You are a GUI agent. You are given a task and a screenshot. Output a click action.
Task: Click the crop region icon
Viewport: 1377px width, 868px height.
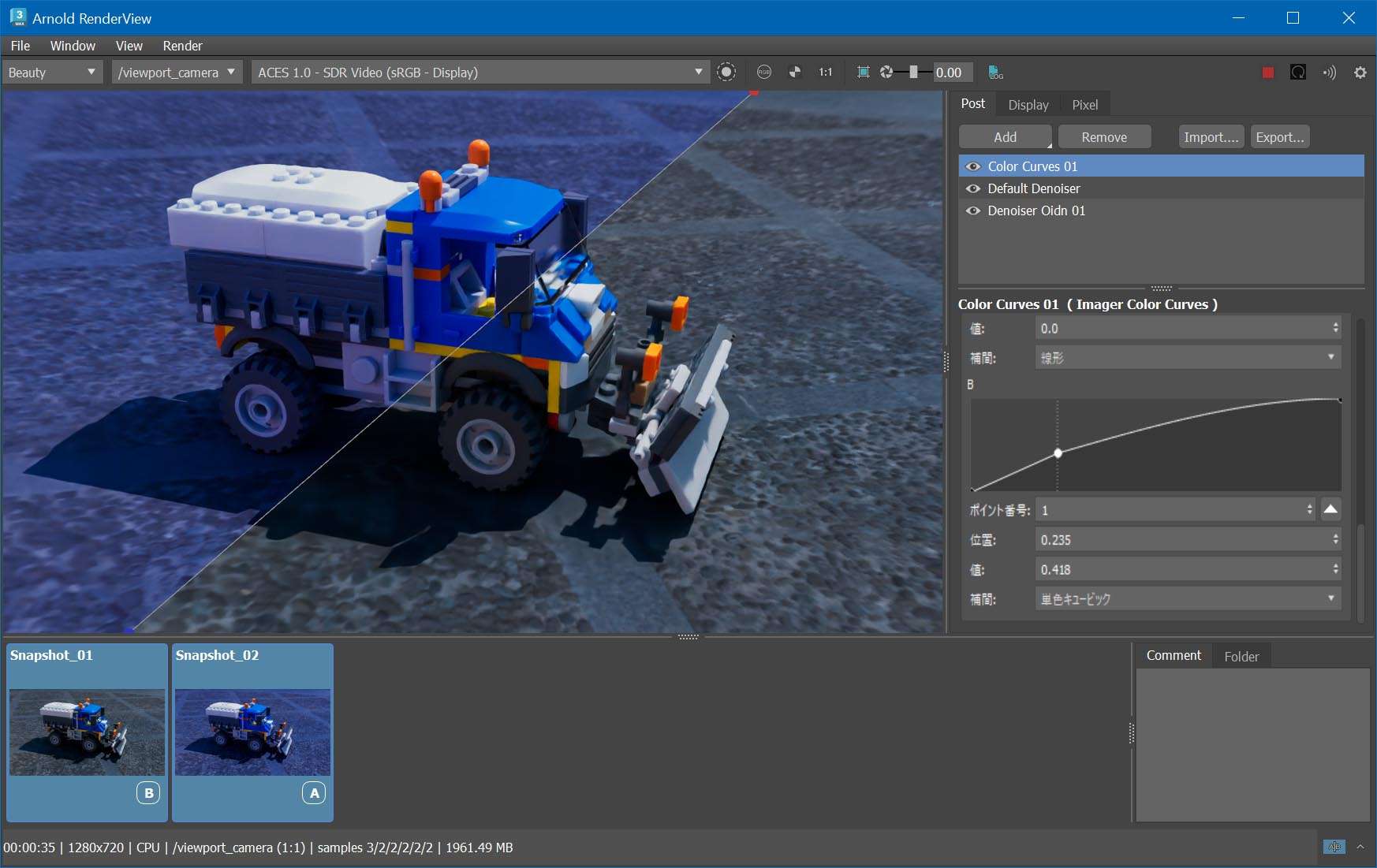pyautogui.click(x=863, y=73)
